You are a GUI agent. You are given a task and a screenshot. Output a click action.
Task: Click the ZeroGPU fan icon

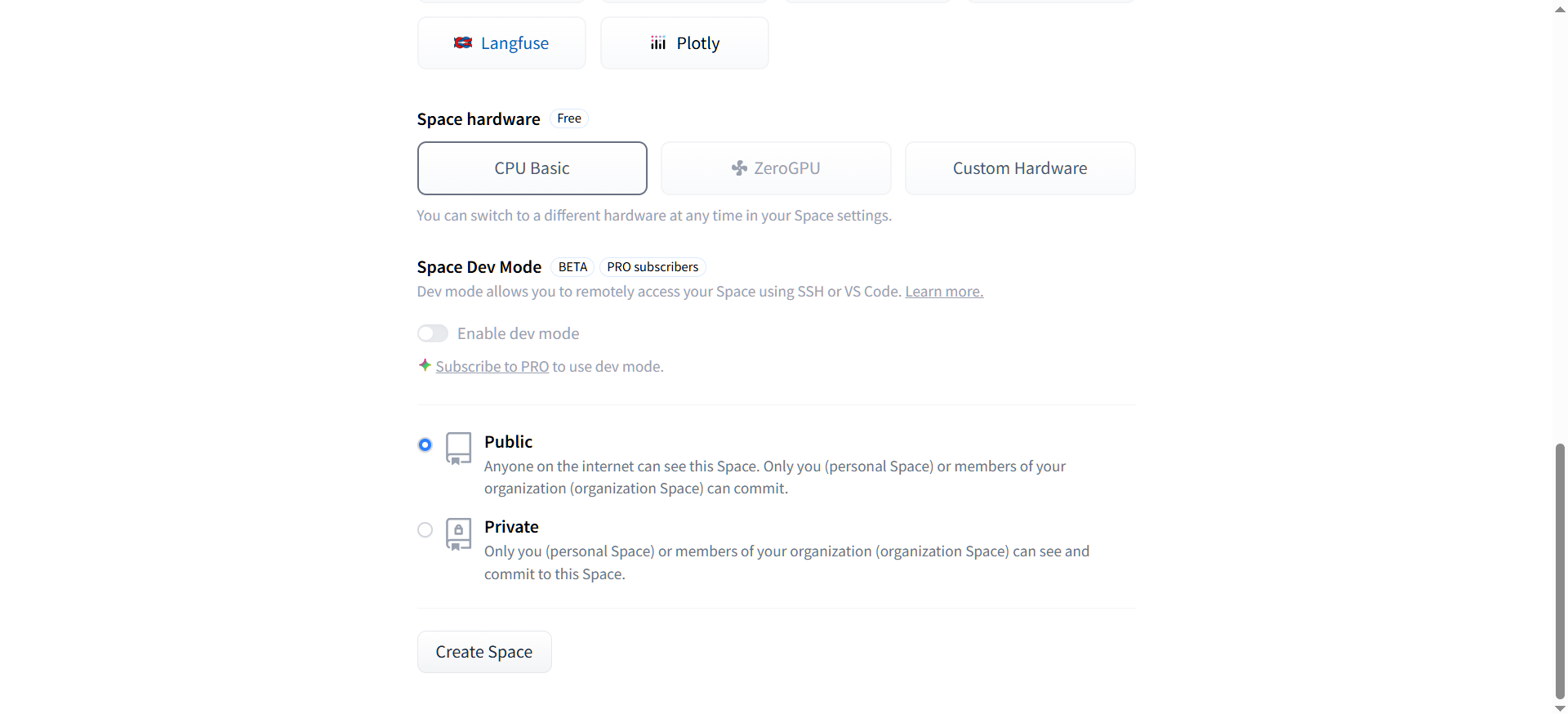739,168
